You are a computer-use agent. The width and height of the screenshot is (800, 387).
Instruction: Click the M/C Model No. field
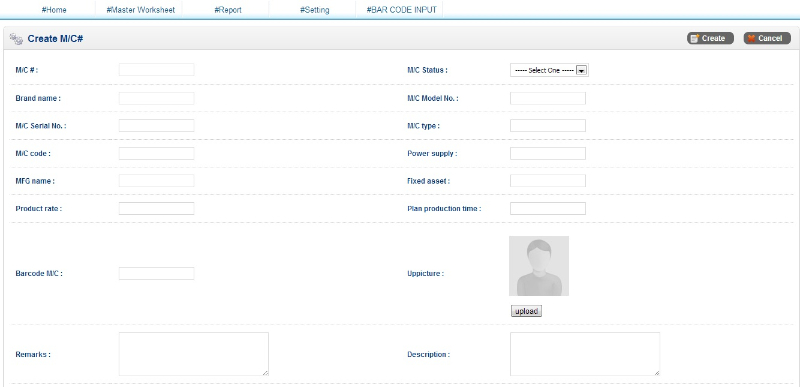pyautogui.click(x=548, y=98)
